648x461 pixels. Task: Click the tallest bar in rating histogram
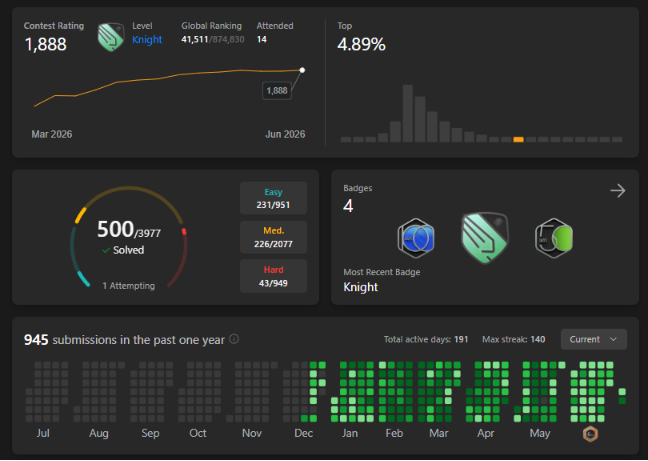coord(407,113)
